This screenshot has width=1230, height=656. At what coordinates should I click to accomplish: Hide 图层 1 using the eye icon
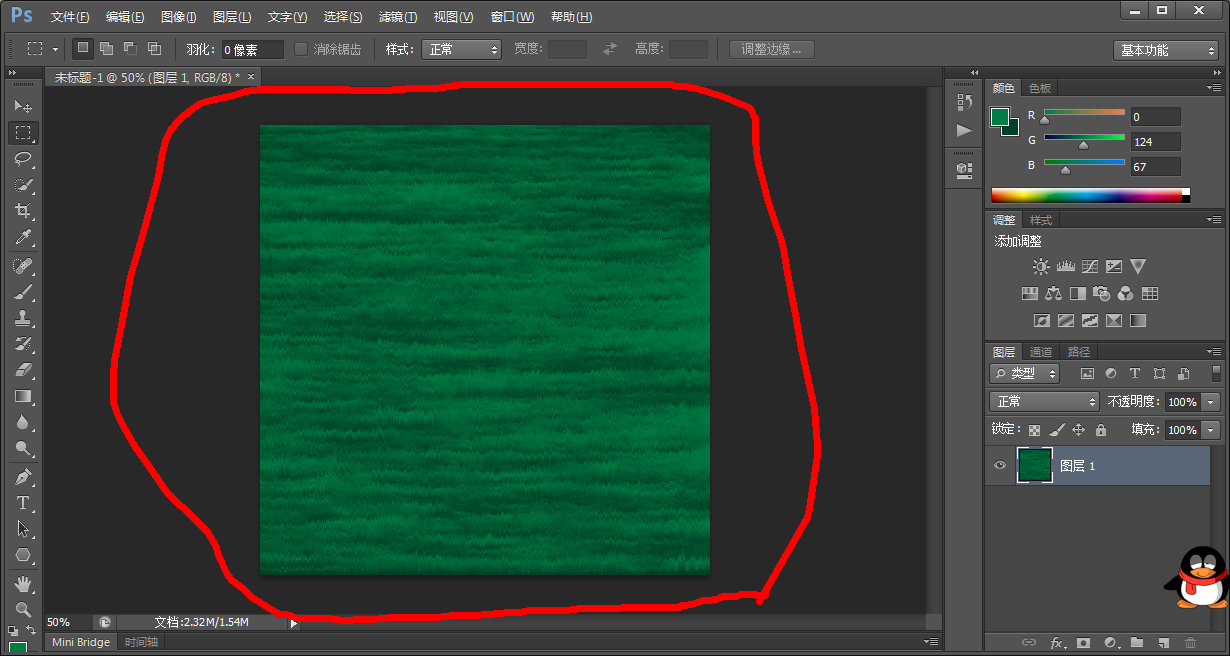click(999, 466)
